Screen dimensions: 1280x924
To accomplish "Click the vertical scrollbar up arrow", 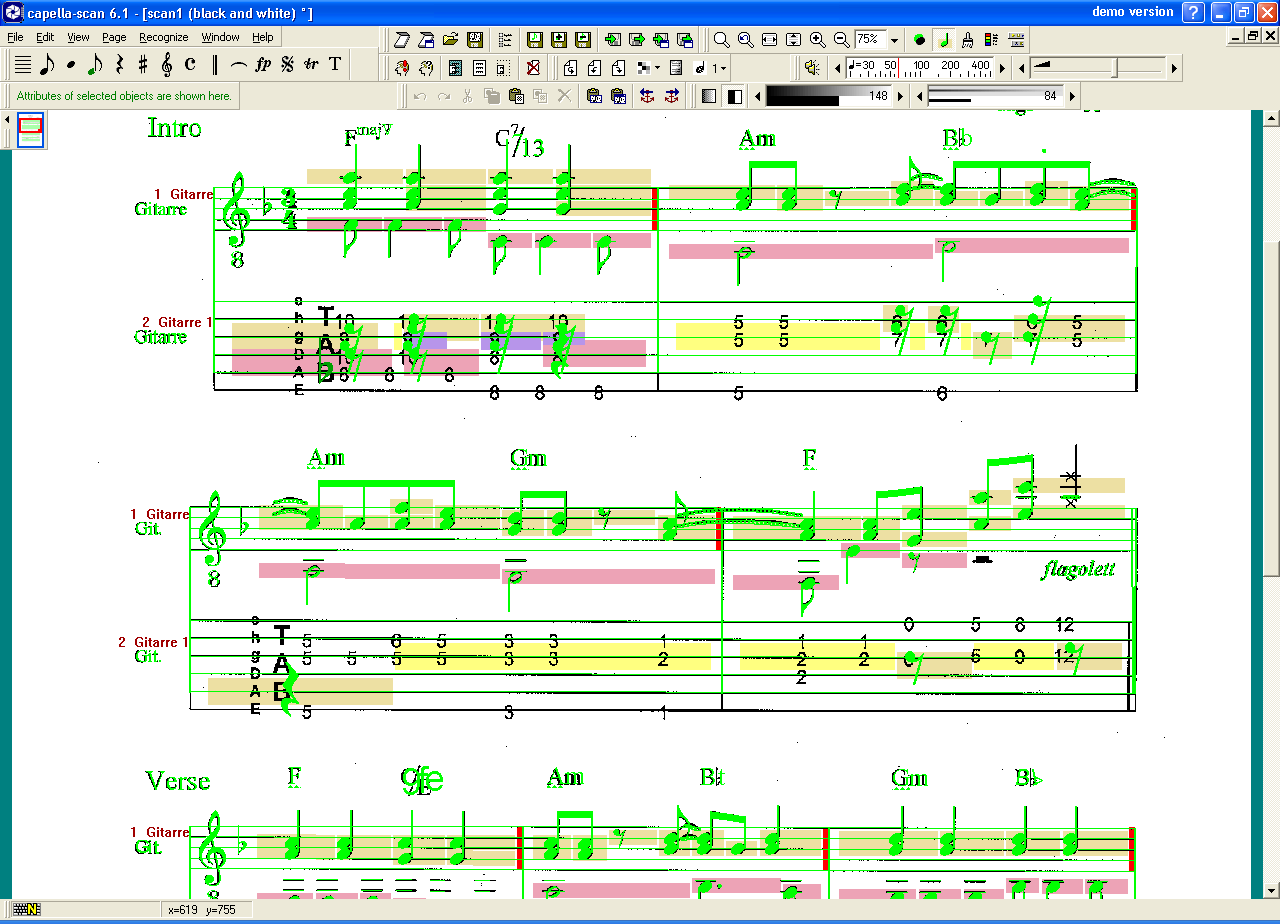I will click(1271, 118).
